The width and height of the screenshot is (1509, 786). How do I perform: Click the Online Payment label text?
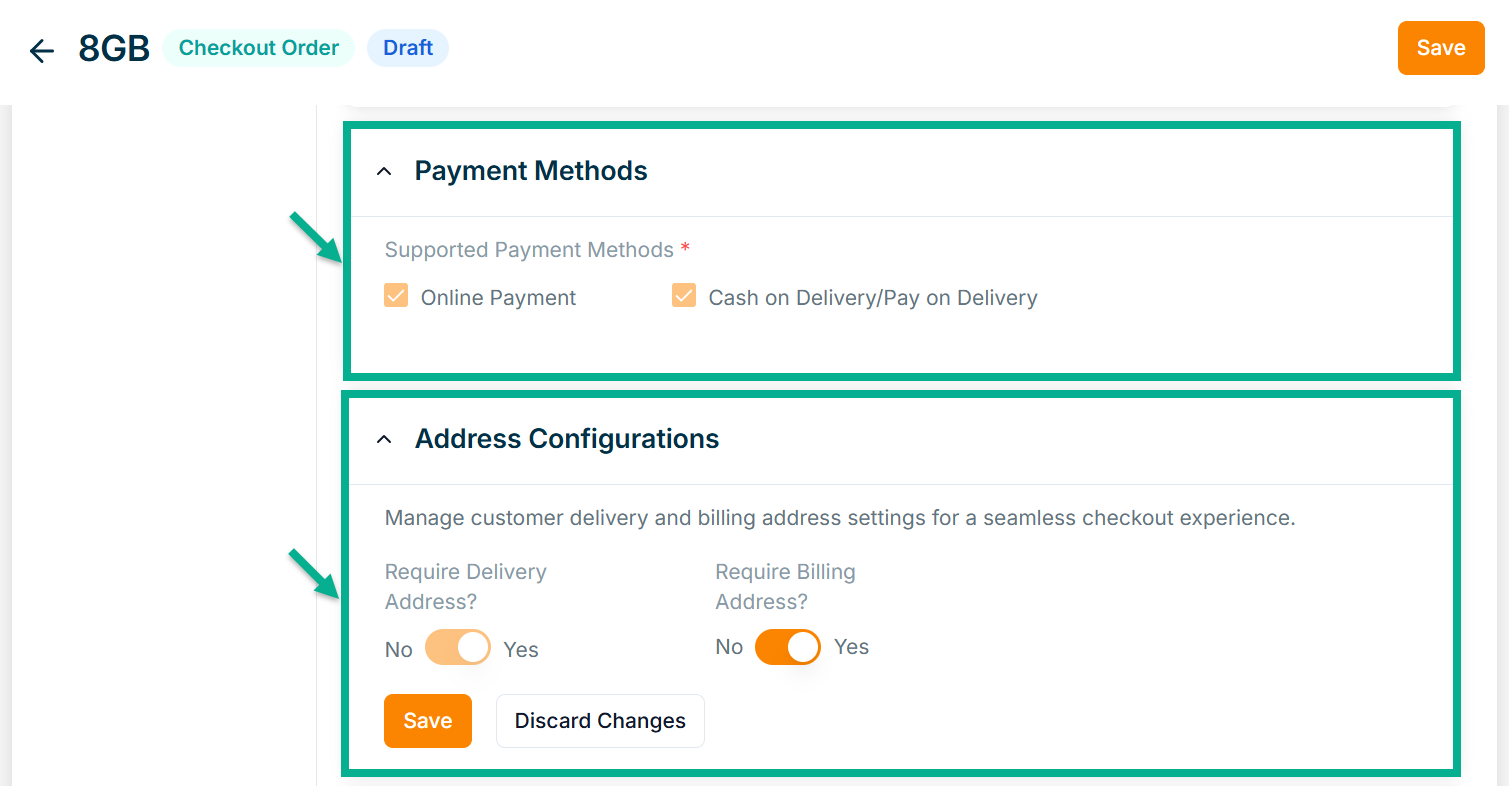[x=498, y=298]
